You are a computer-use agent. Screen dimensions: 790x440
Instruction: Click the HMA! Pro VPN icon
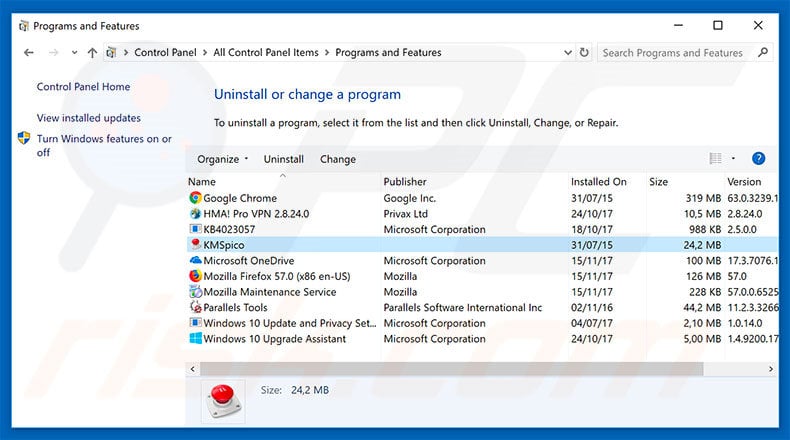pyautogui.click(x=195, y=213)
